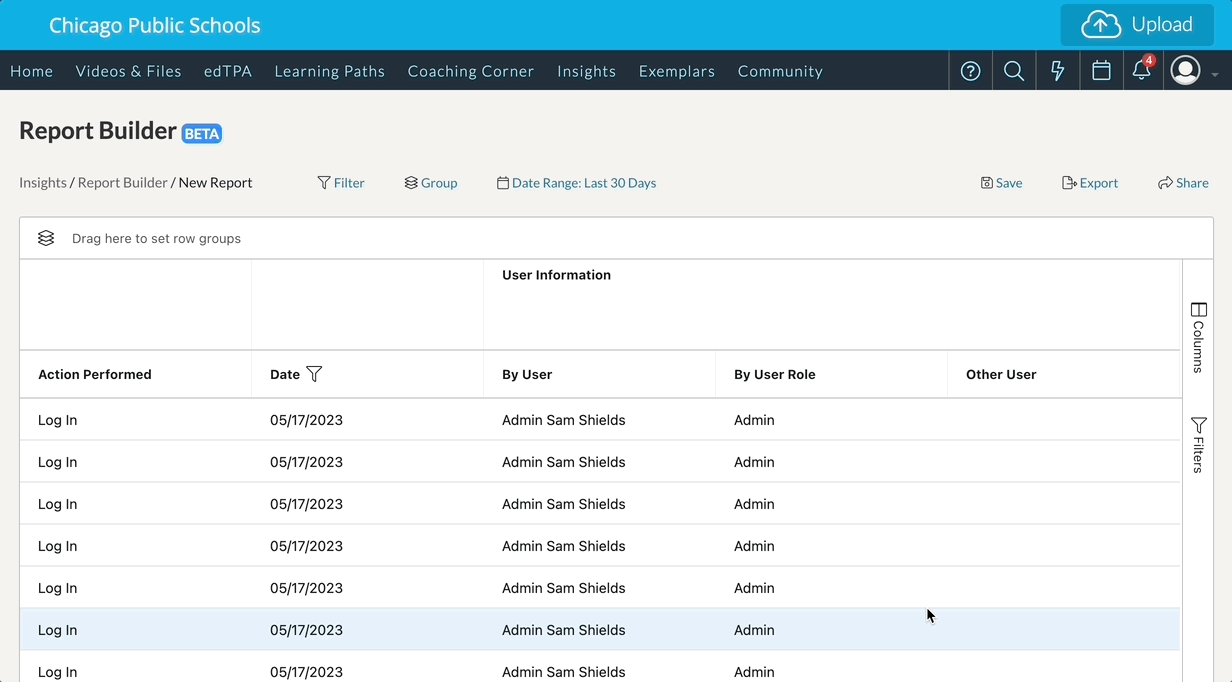Click the row groups stack icon
The width and height of the screenshot is (1232, 682).
pos(46,238)
